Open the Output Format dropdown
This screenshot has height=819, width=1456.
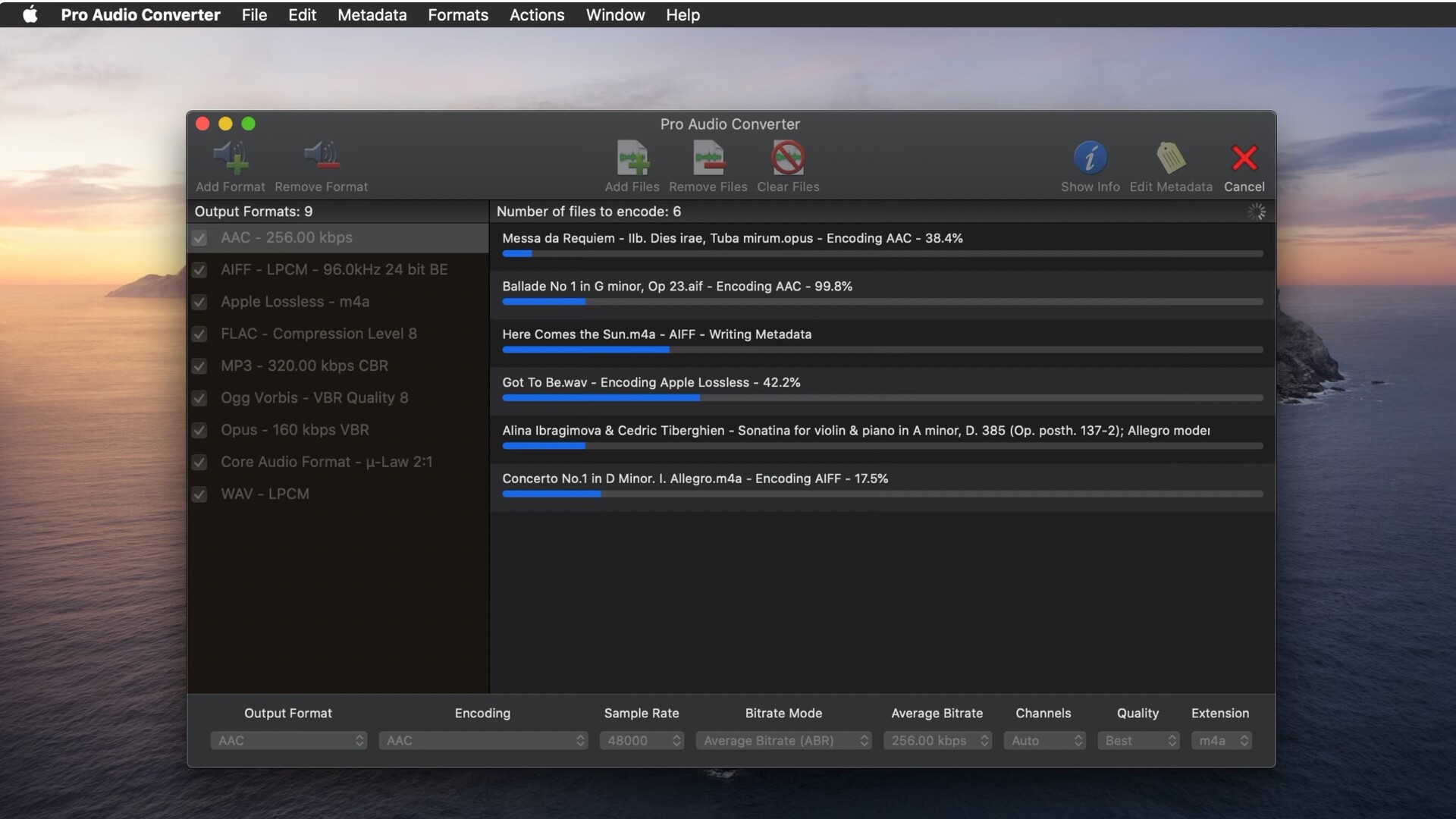289,740
